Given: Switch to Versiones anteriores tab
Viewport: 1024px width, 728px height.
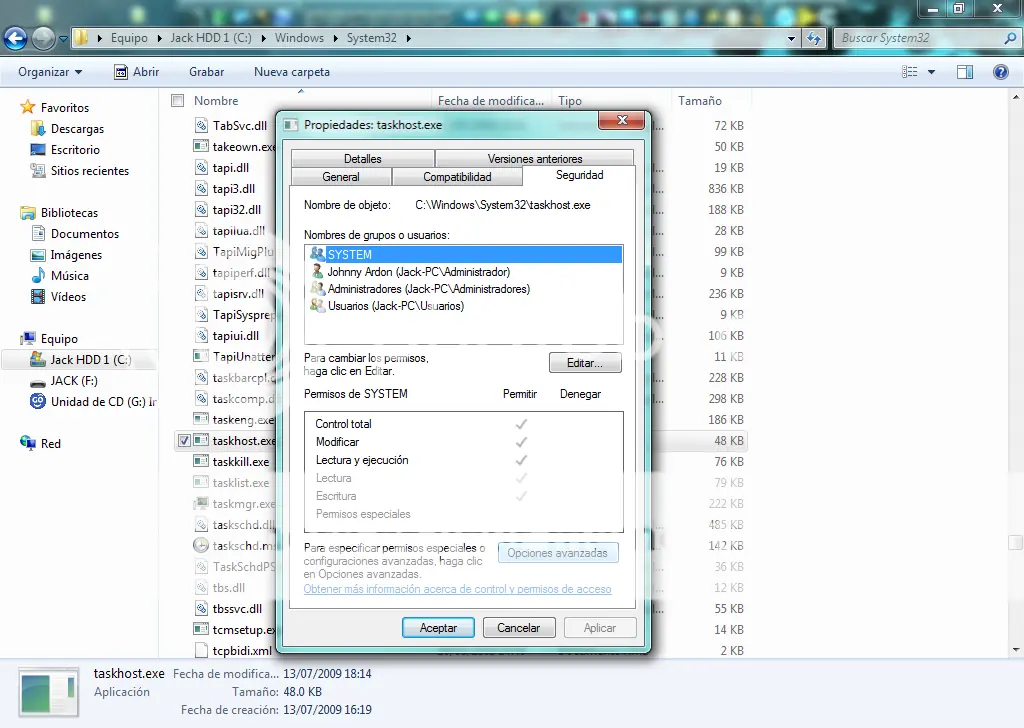Looking at the screenshot, I should click(x=535, y=159).
